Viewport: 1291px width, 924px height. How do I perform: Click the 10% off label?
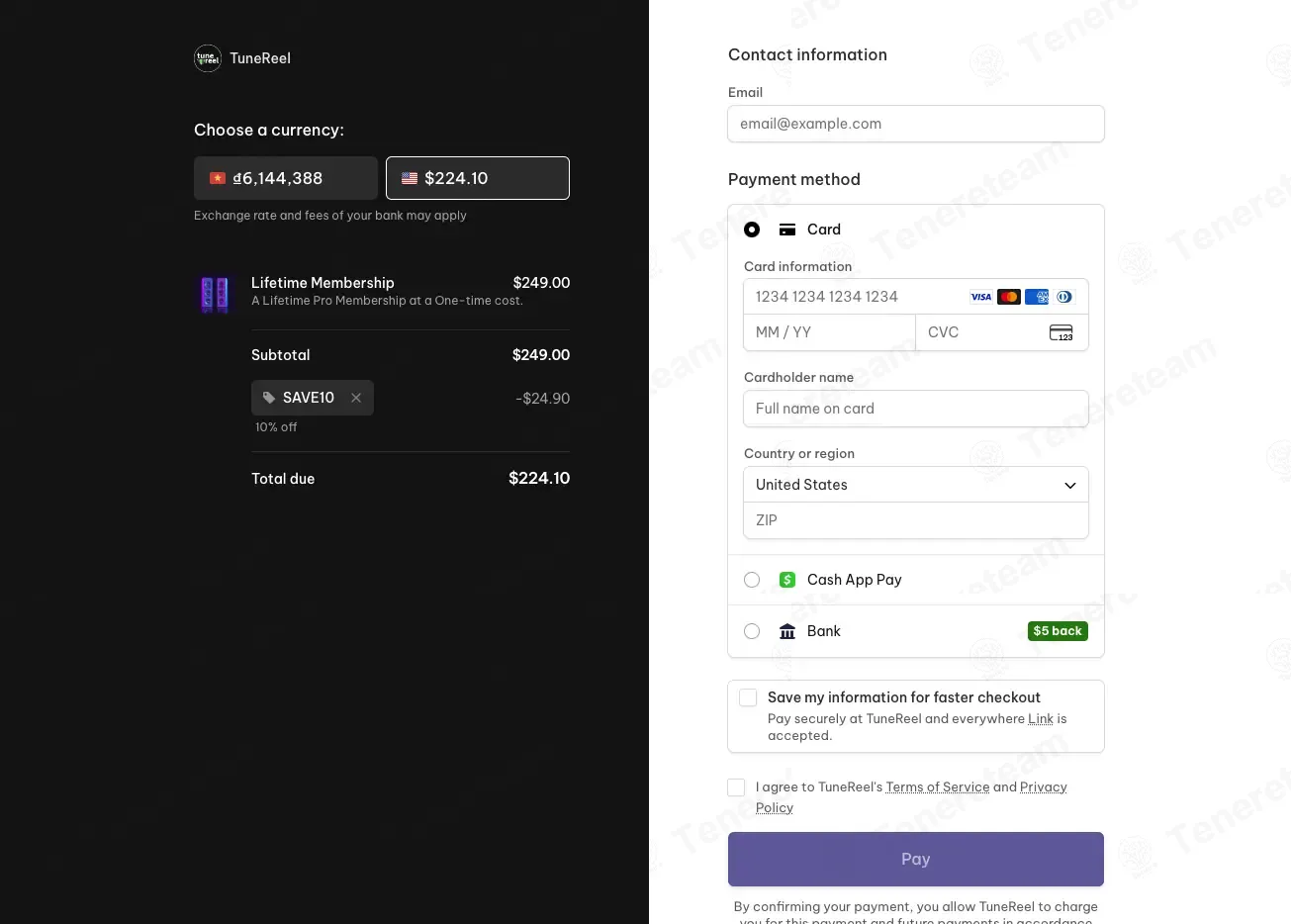[276, 427]
